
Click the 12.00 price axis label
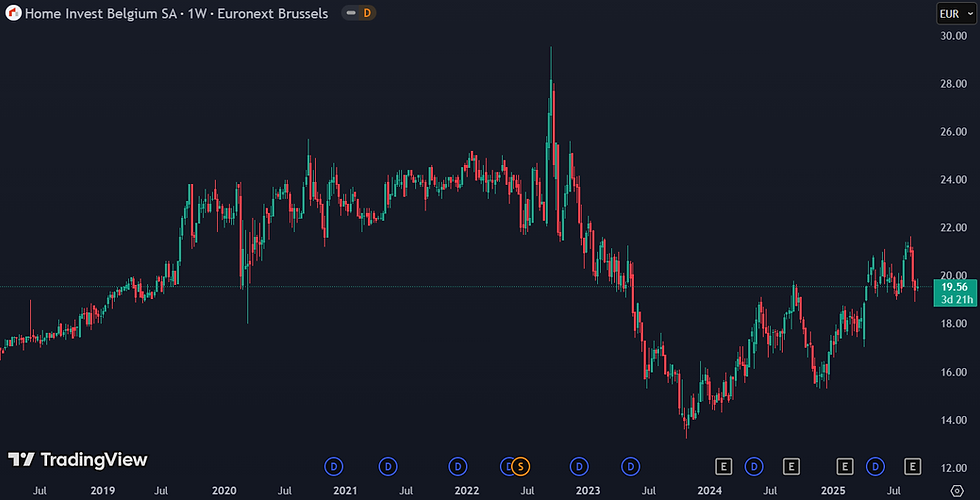click(954, 468)
